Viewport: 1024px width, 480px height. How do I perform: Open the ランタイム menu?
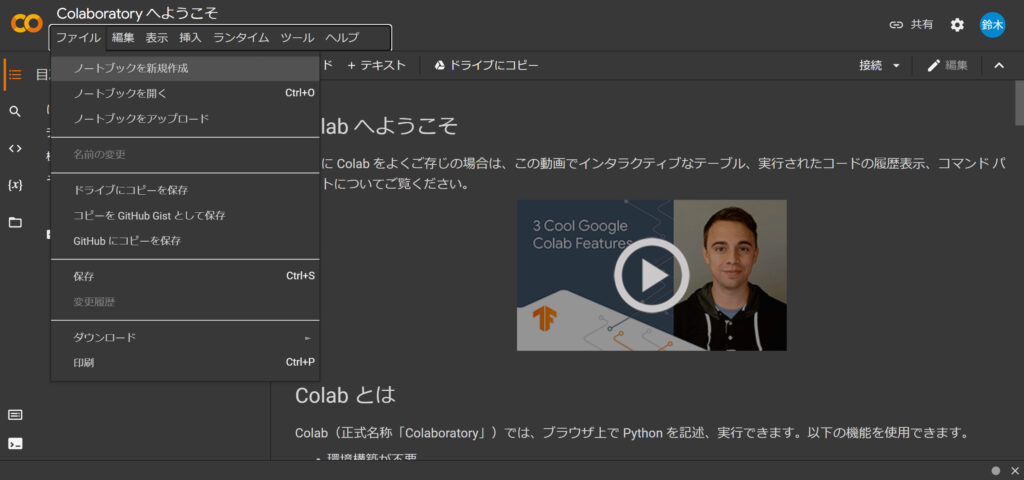(241, 38)
